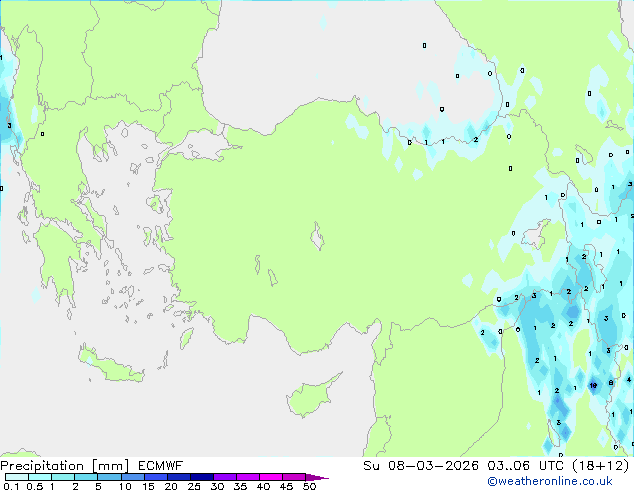Click the legend arrow tip beyond 50 mm

click(317, 477)
